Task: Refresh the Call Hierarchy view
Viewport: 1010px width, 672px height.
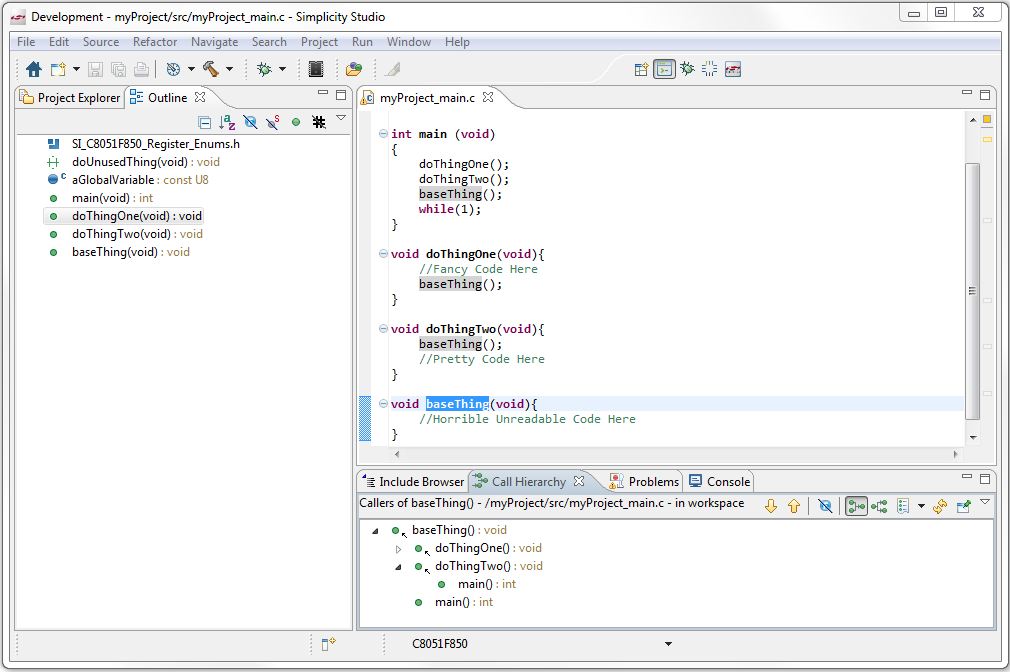Action: tap(939, 506)
